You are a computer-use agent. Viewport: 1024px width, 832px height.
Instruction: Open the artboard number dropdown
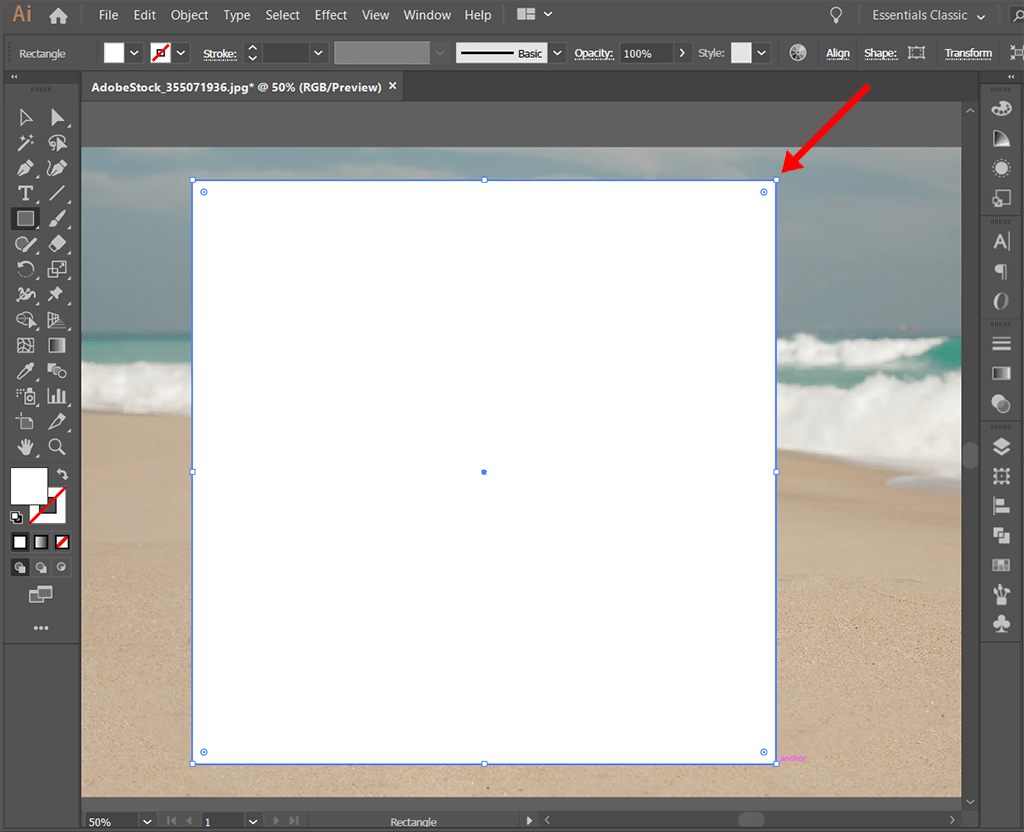[253, 822]
